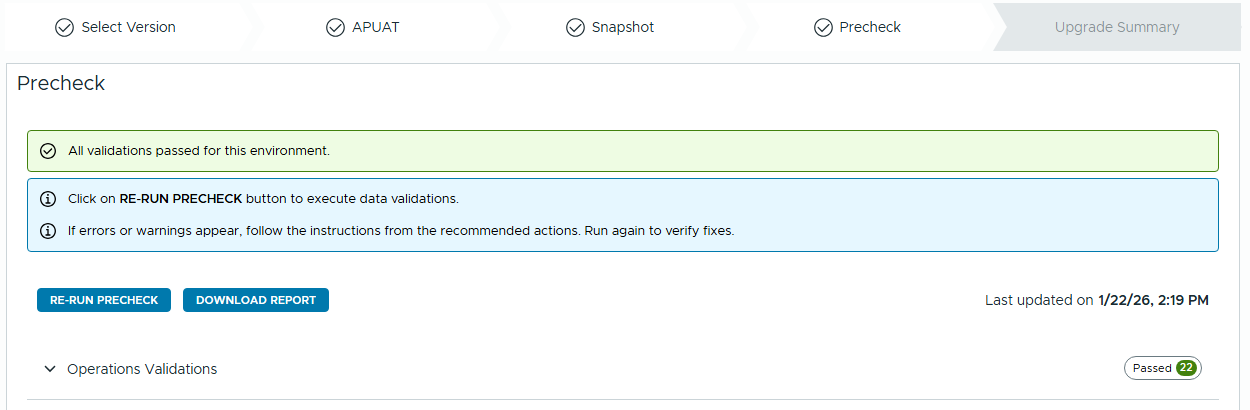This screenshot has height=410, width=1250.
Task: Click the Precheck step checkmark icon
Action: click(x=823, y=27)
